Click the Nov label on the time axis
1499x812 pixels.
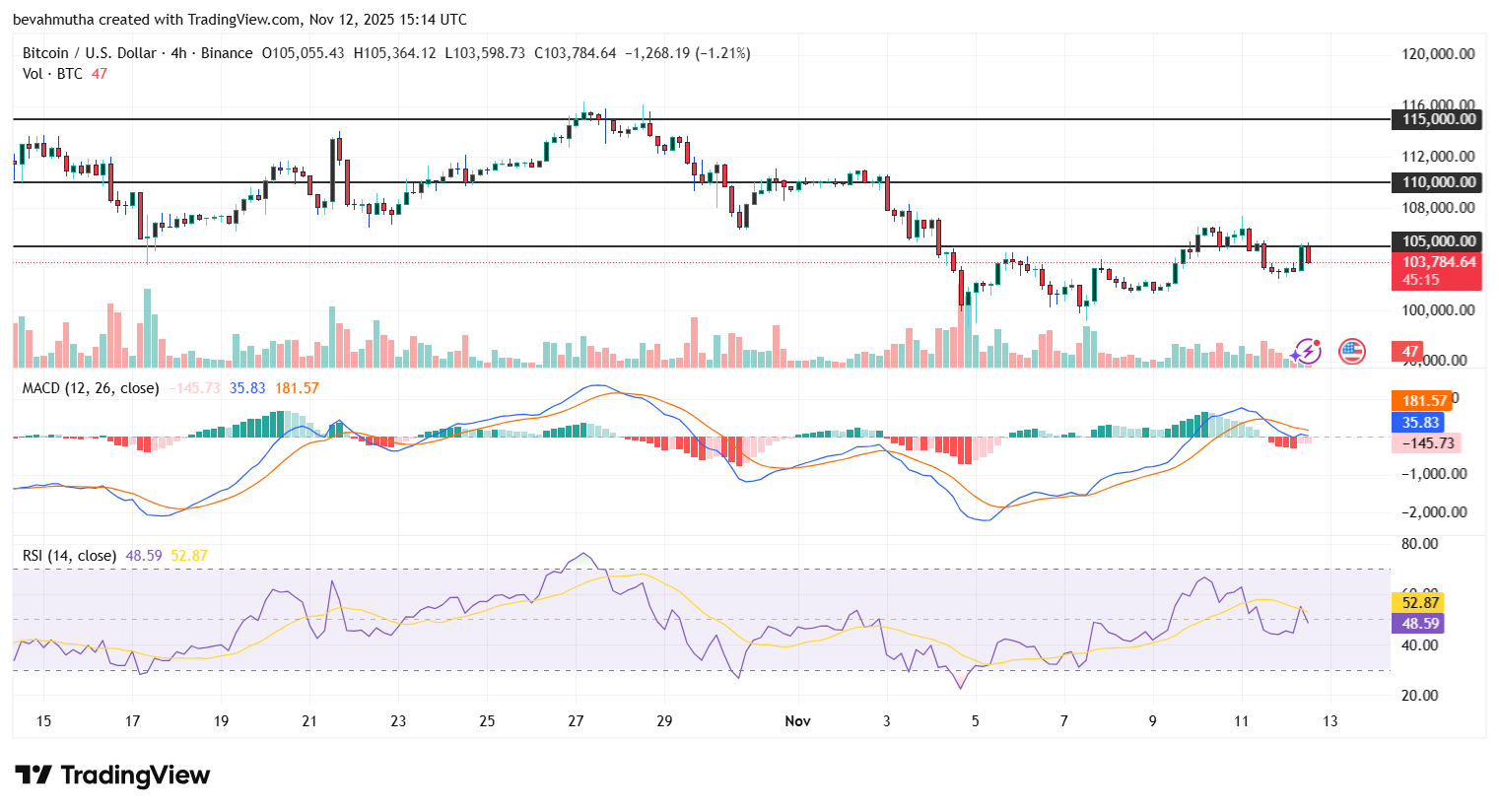point(797,721)
